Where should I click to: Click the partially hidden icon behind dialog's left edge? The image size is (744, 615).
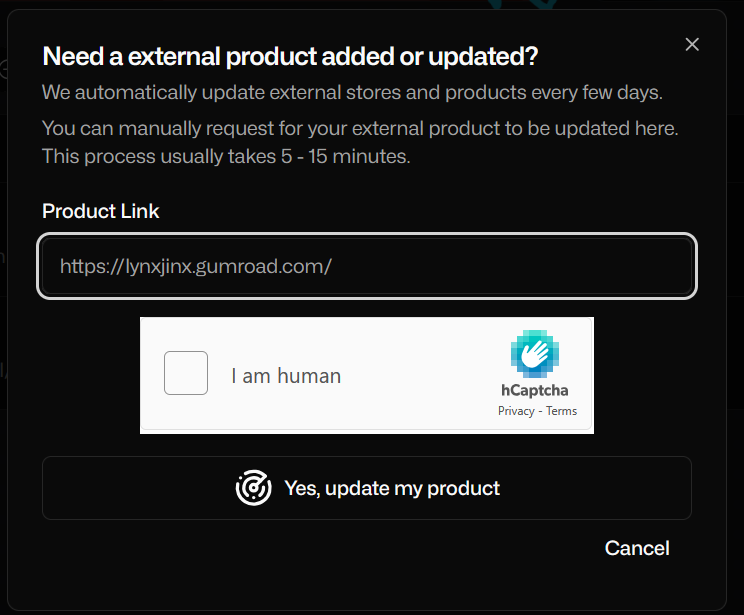pyautogui.click(x=4, y=70)
